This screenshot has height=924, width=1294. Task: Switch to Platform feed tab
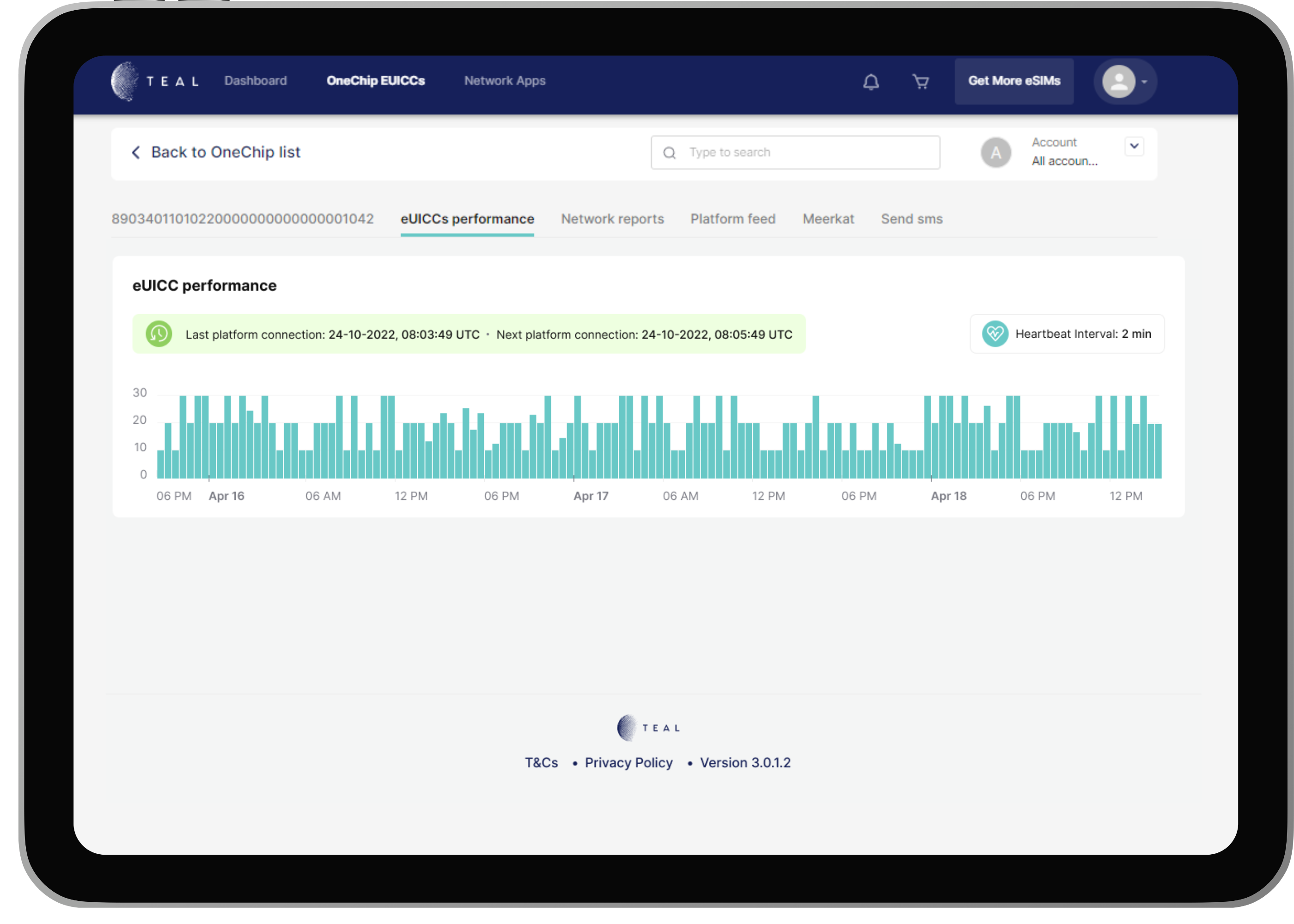coord(733,219)
